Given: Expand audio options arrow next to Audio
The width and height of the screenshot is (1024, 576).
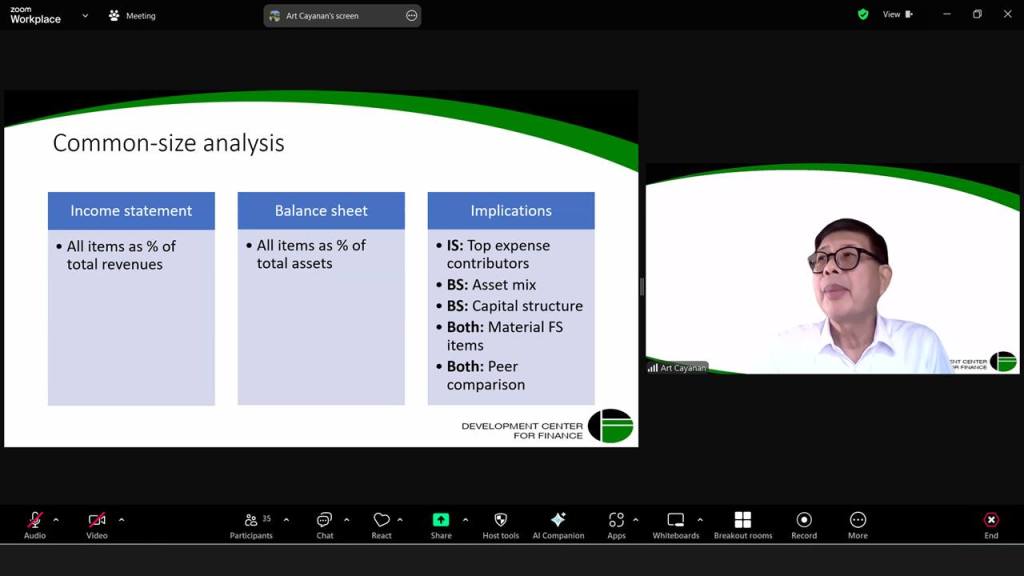Looking at the screenshot, I should 56,519.
